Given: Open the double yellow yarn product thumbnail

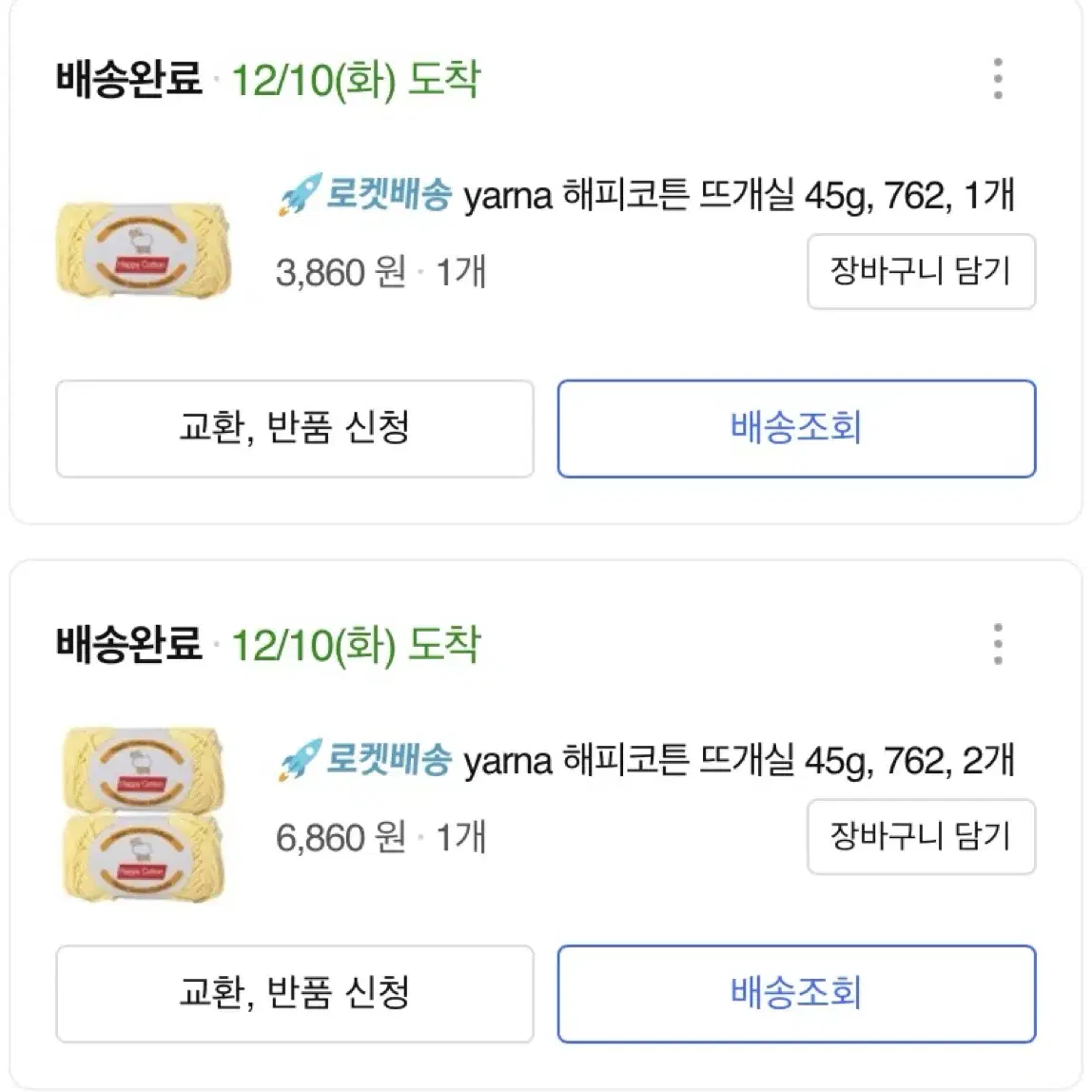Looking at the screenshot, I should tap(144, 813).
